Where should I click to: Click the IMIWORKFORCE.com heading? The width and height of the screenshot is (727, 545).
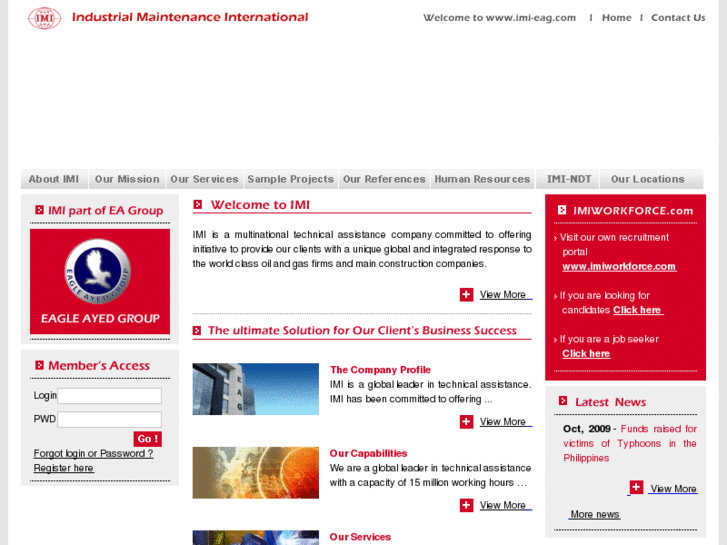[633, 211]
